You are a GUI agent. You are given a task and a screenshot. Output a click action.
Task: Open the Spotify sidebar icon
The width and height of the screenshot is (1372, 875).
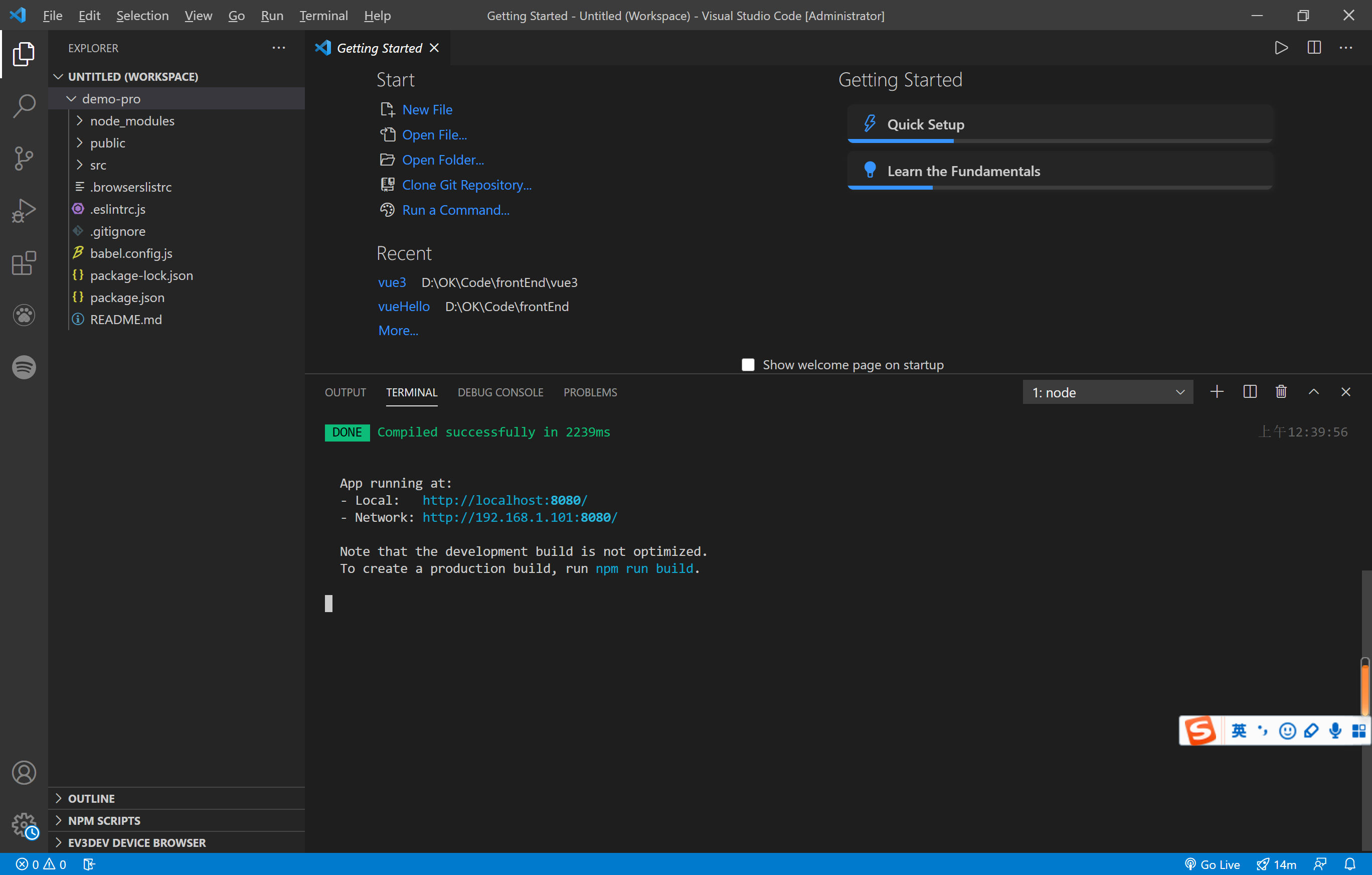coord(24,367)
